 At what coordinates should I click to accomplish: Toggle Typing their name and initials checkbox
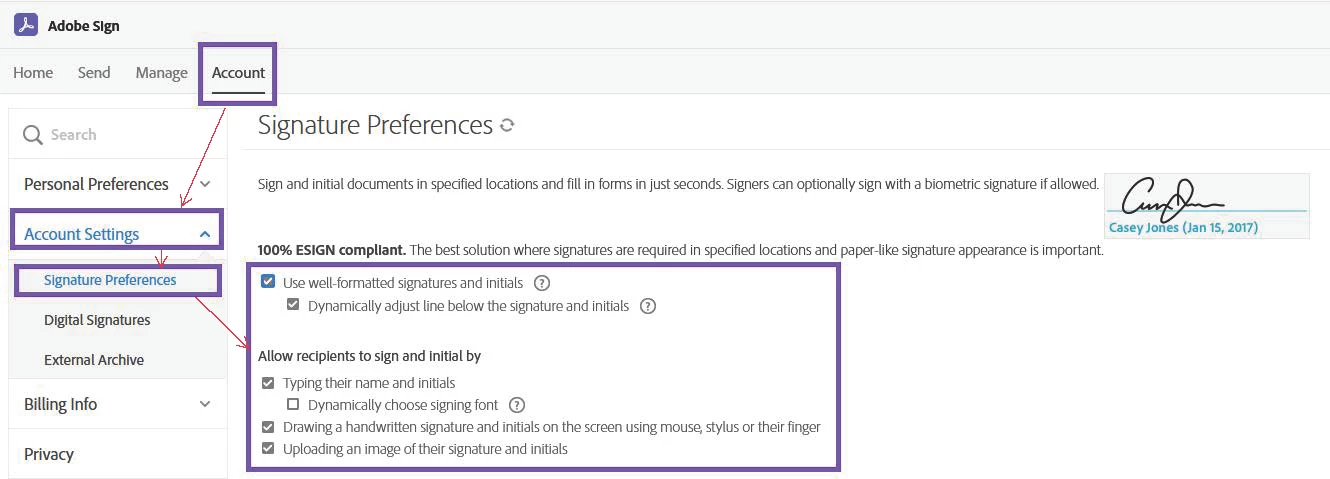pos(268,383)
